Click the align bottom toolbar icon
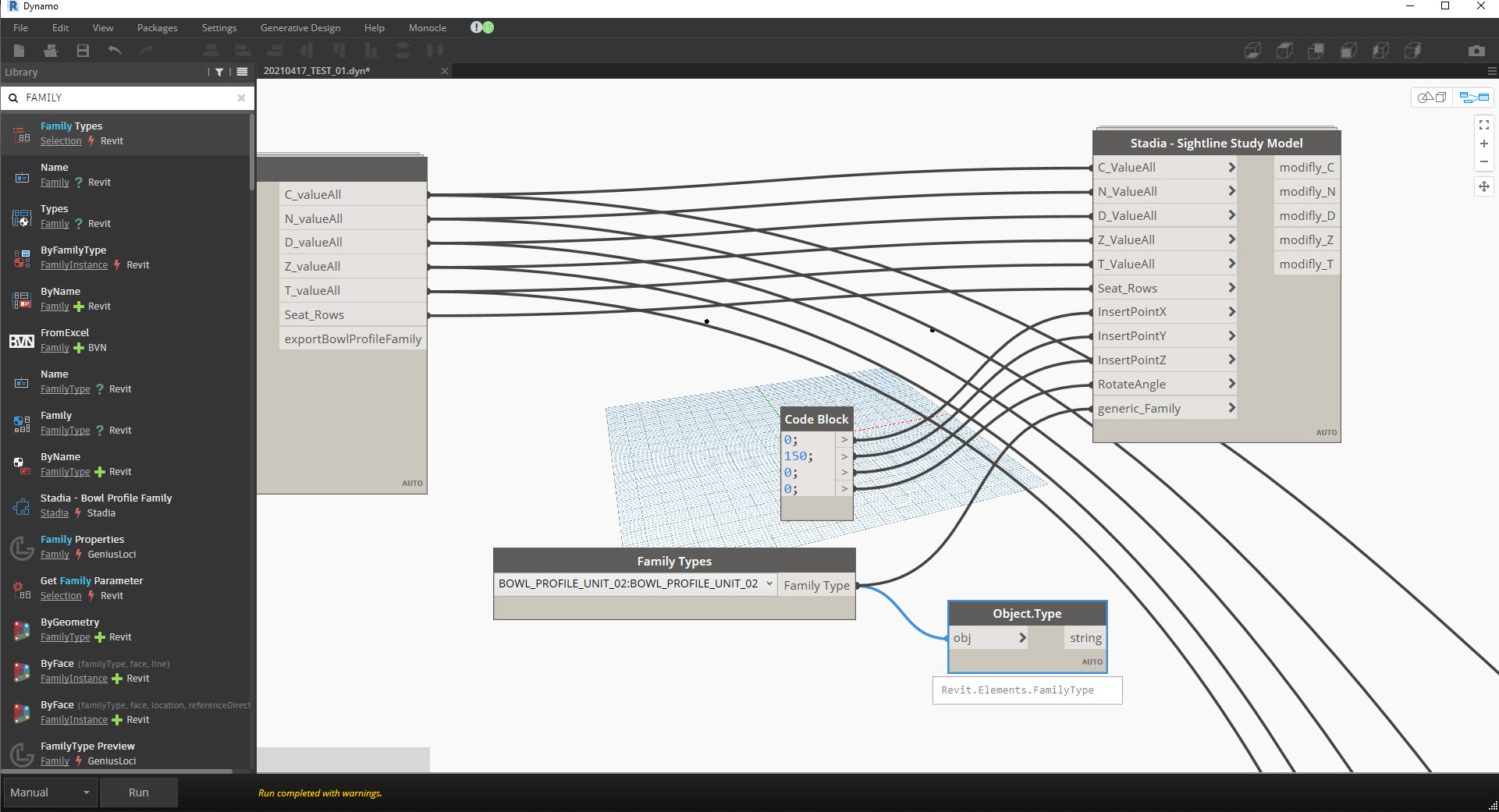The height and width of the screenshot is (812, 1499). [x=371, y=51]
